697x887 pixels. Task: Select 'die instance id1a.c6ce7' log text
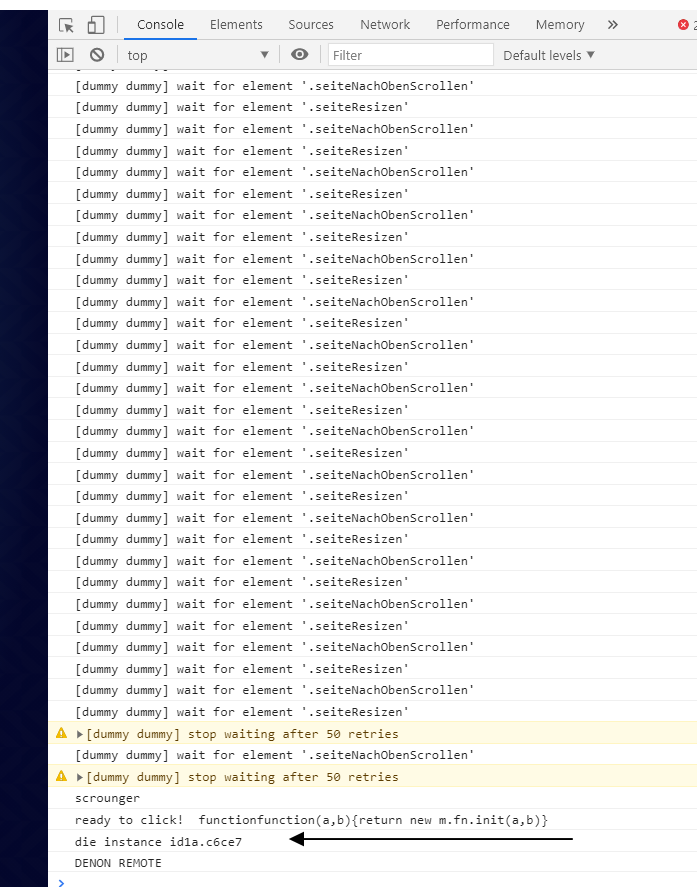158,842
